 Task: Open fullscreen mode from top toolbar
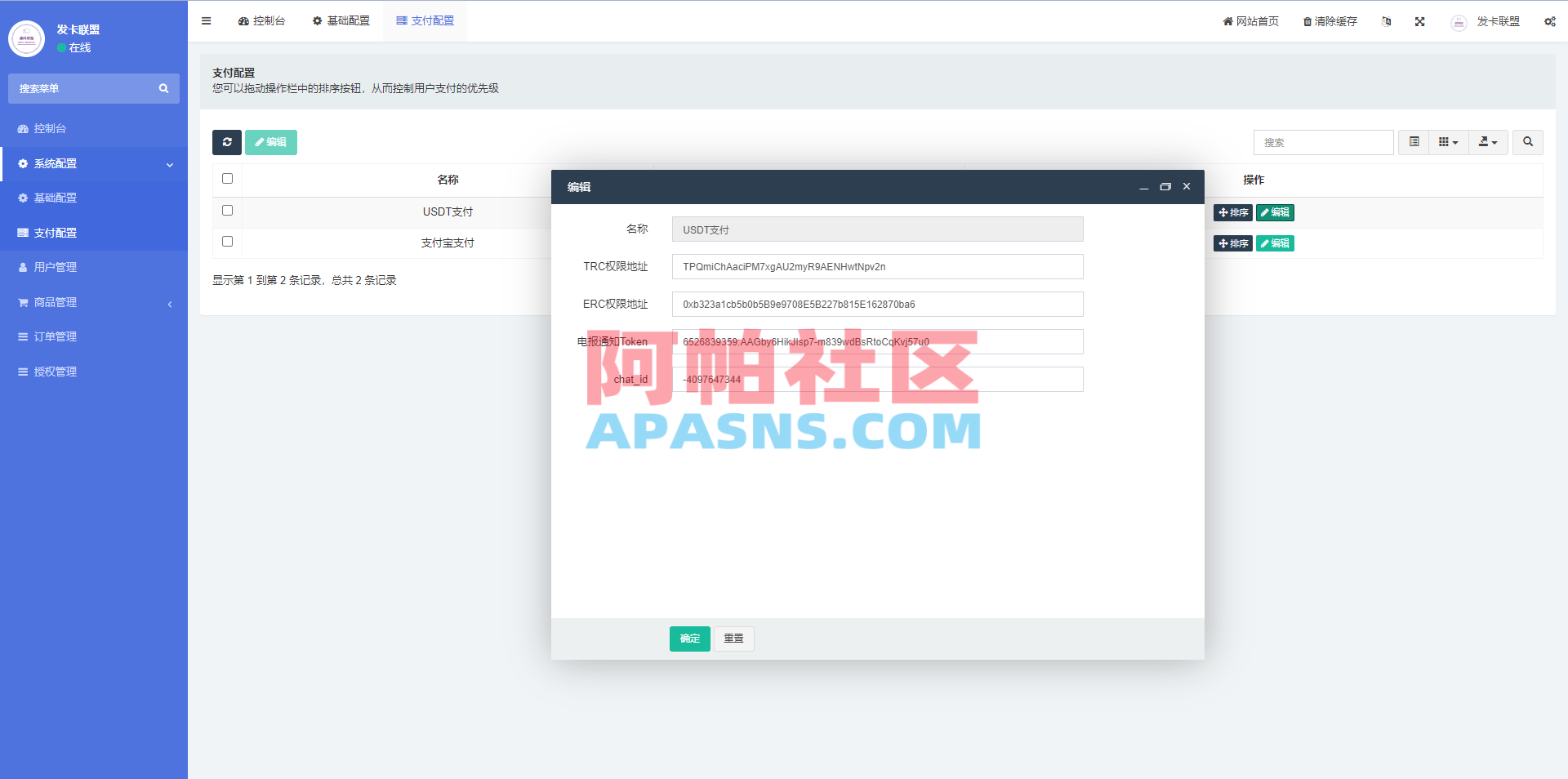(1419, 22)
